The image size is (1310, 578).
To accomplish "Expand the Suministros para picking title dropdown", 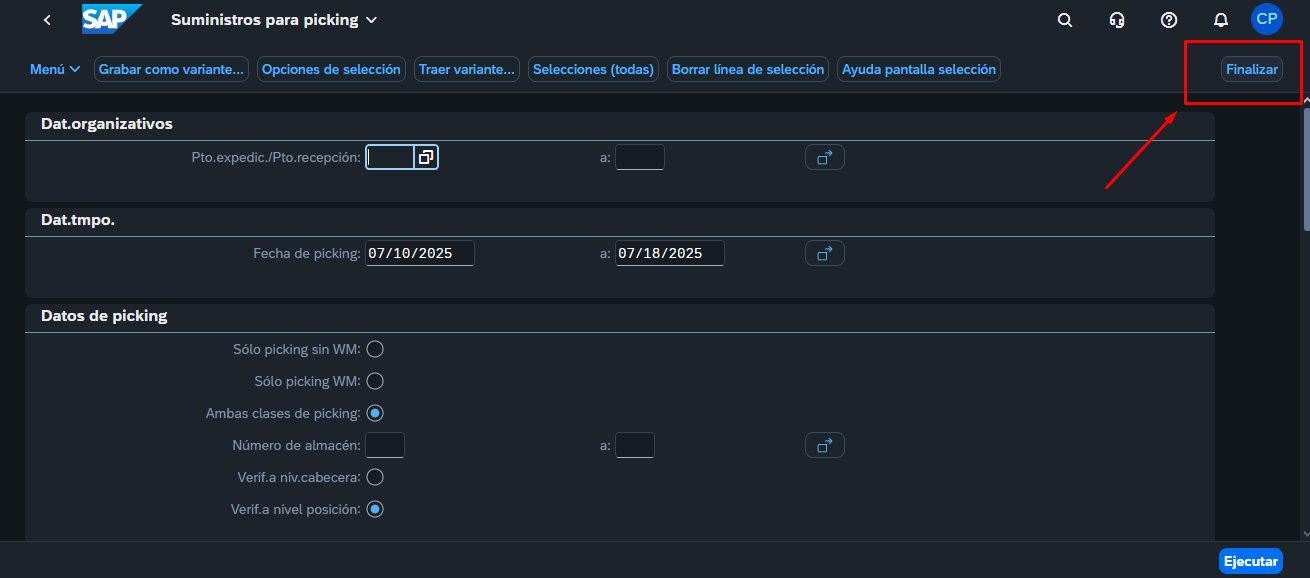I will click(x=372, y=20).
